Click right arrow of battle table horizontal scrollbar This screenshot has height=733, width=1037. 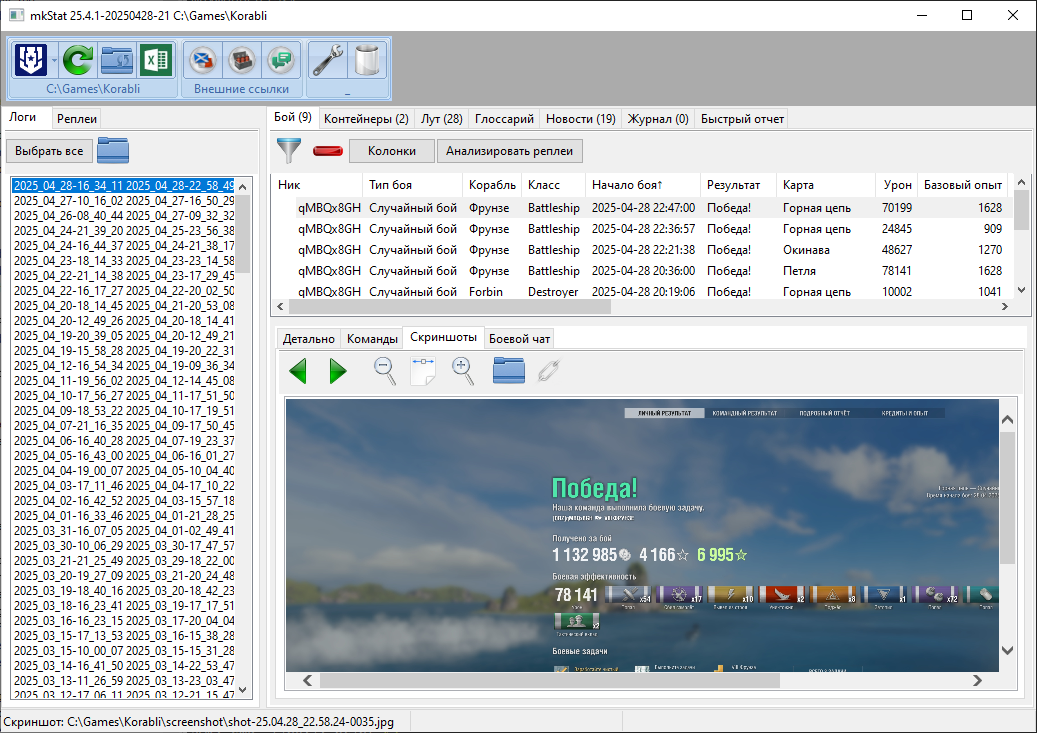(1005, 306)
